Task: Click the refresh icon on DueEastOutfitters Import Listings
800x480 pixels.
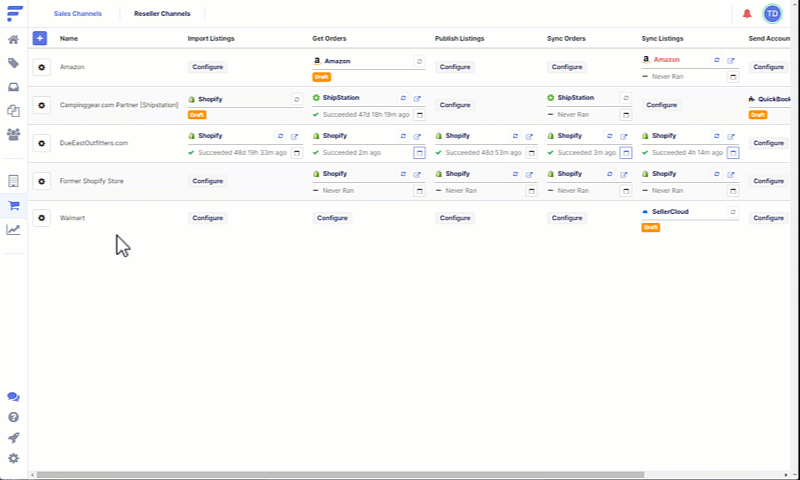Action: [280, 136]
